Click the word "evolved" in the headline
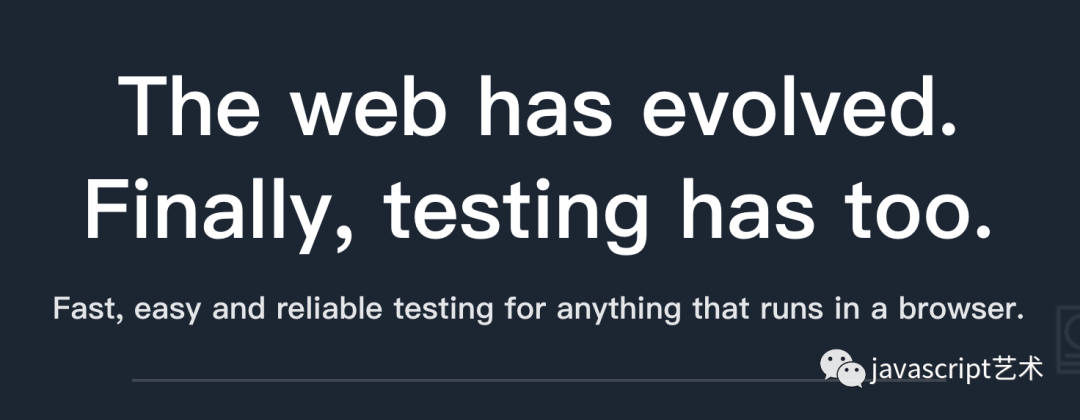 click(x=800, y=107)
